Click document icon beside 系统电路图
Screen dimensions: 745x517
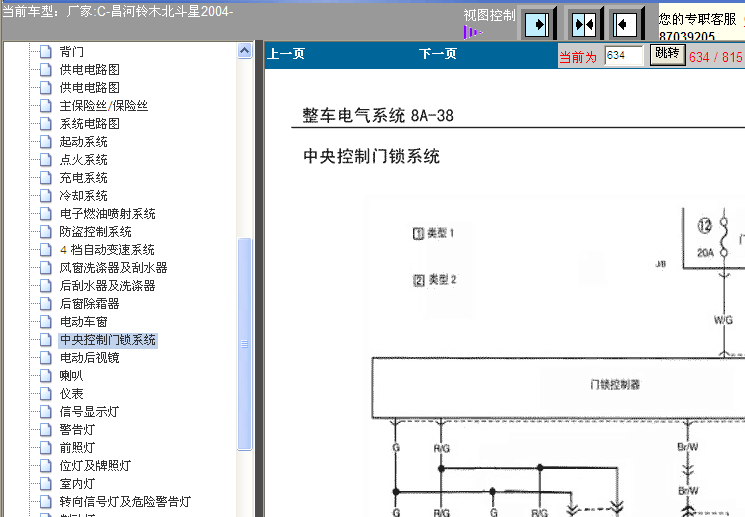click(x=46, y=124)
